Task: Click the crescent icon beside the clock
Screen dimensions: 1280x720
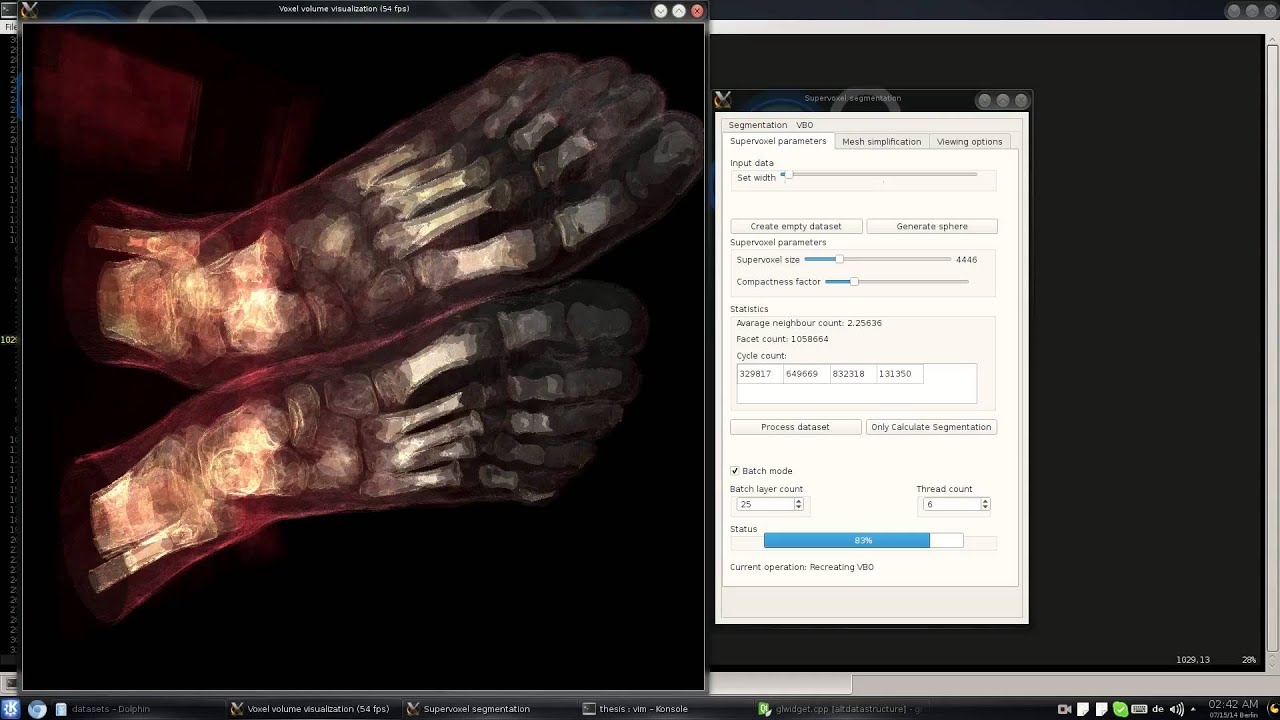Action: click(1273, 709)
